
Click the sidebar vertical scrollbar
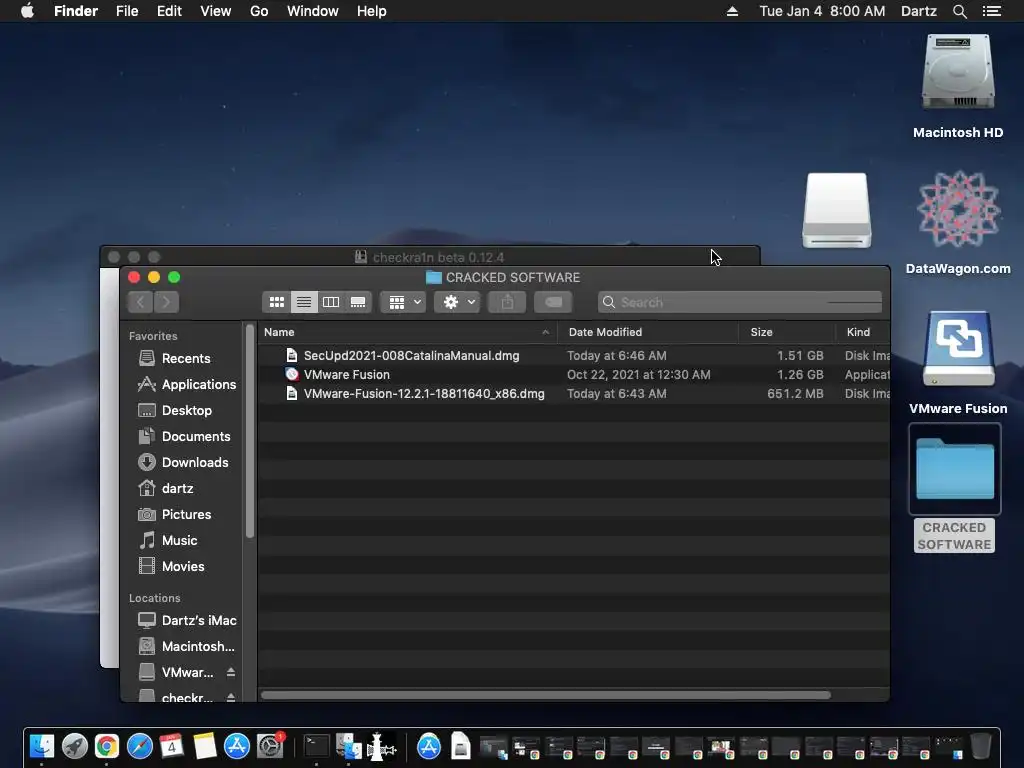pyautogui.click(x=249, y=432)
